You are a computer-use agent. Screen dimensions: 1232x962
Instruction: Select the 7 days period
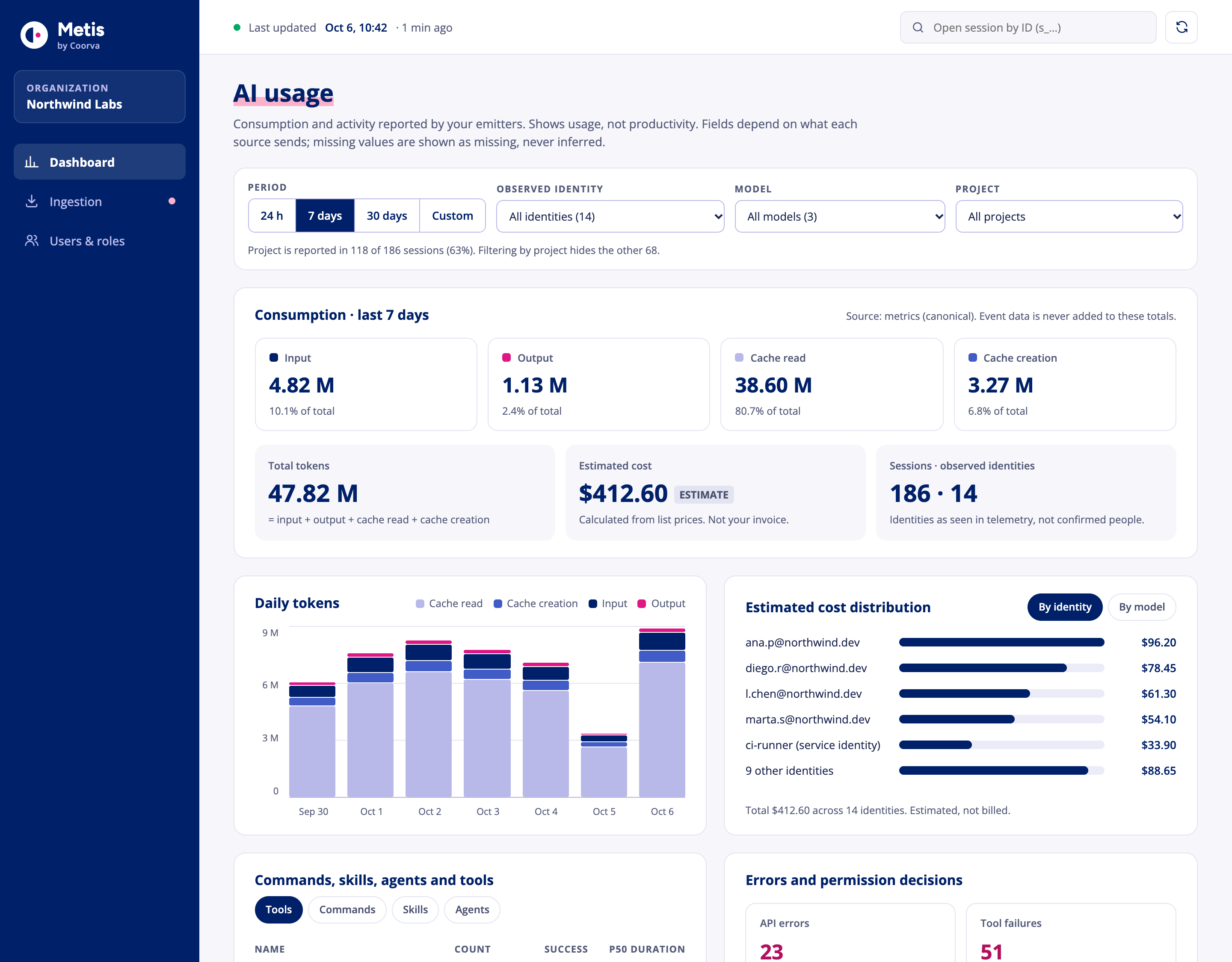(325, 216)
